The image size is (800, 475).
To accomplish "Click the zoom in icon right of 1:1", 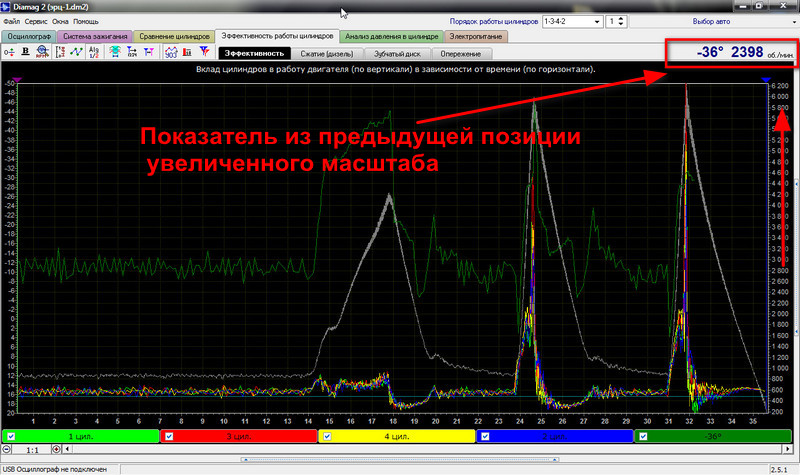I will (x=56, y=449).
